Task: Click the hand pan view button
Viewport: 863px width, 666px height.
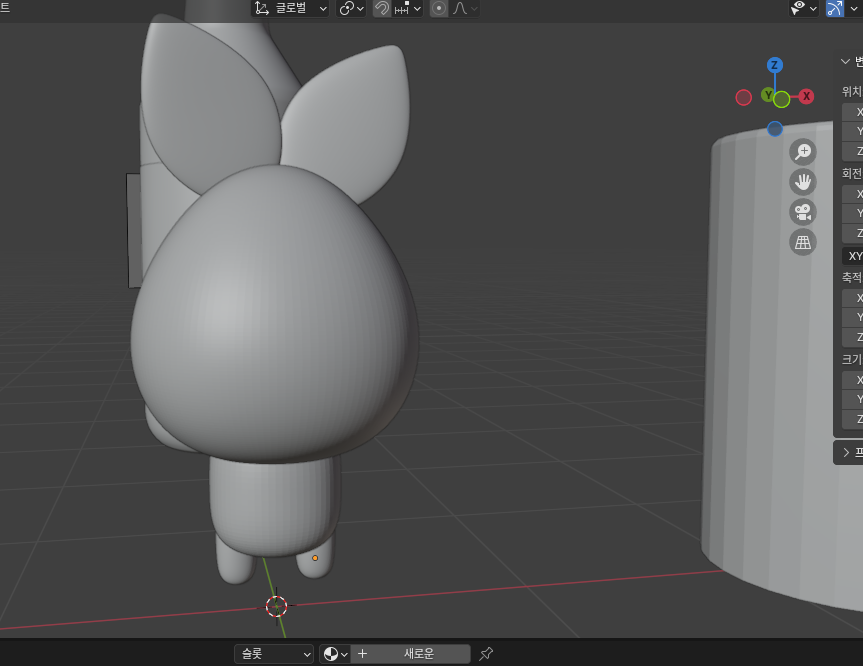Action: 803,182
